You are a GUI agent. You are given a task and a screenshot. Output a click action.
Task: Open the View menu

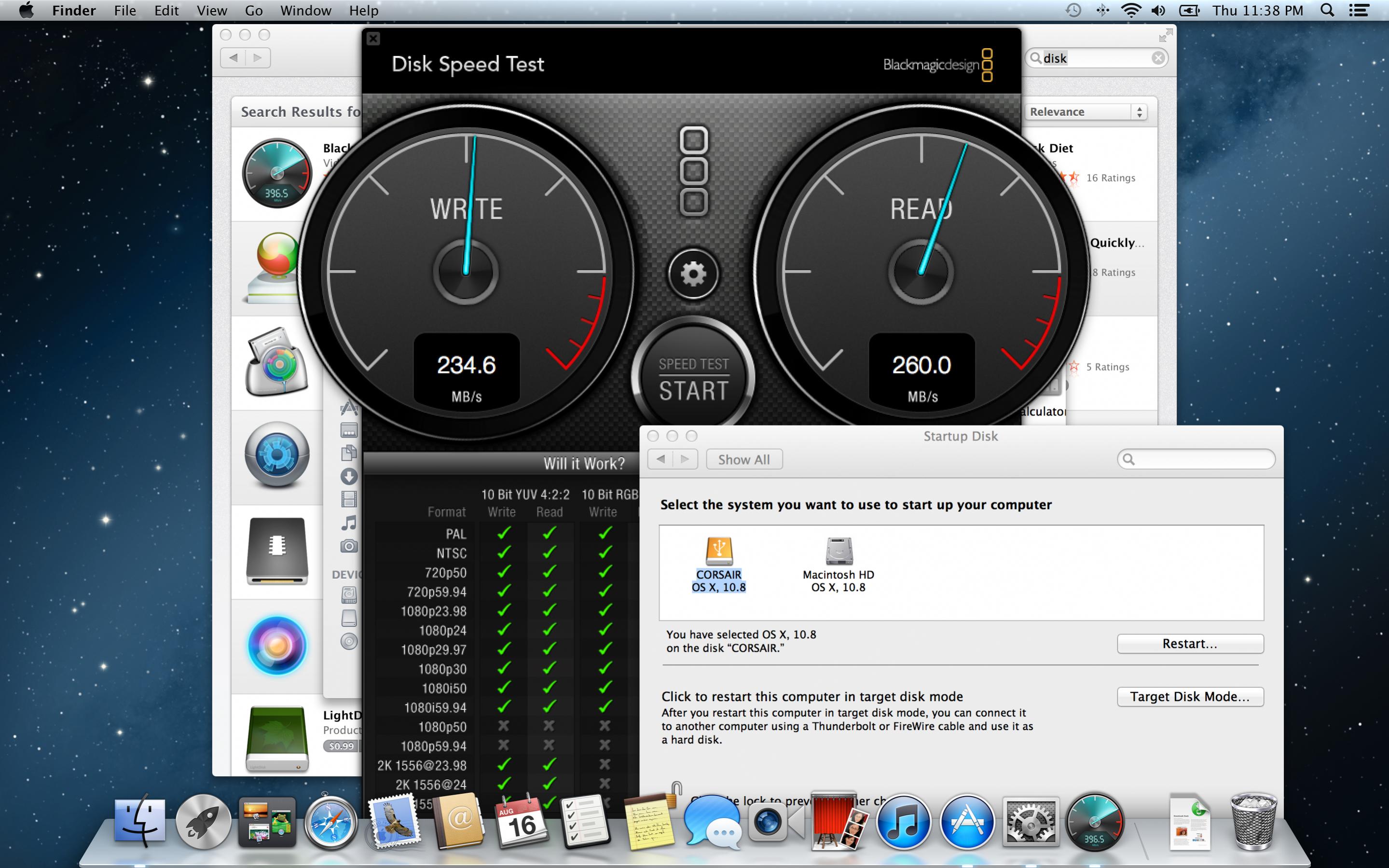(212, 10)
